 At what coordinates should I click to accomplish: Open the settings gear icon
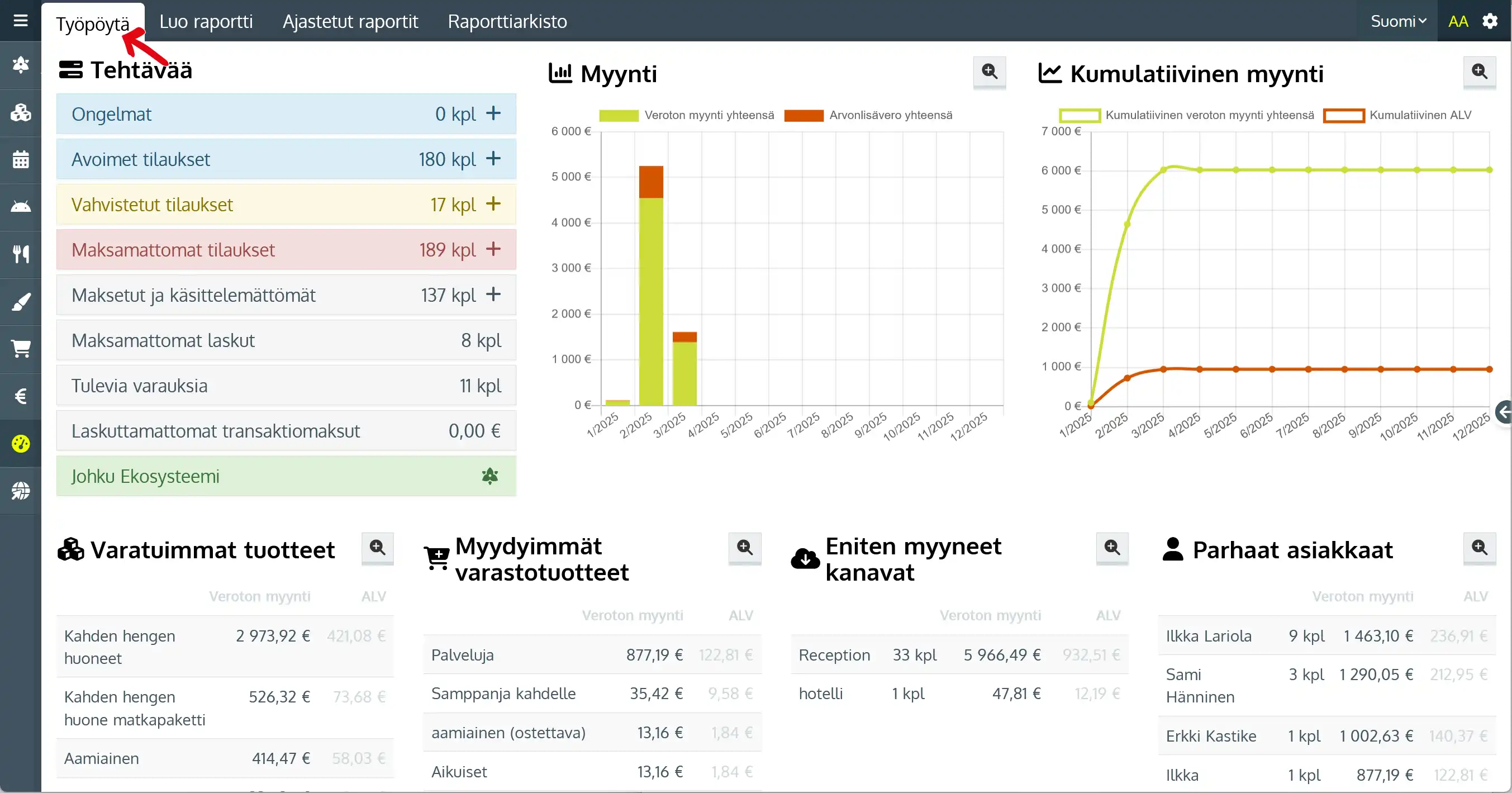(1490, 21)
